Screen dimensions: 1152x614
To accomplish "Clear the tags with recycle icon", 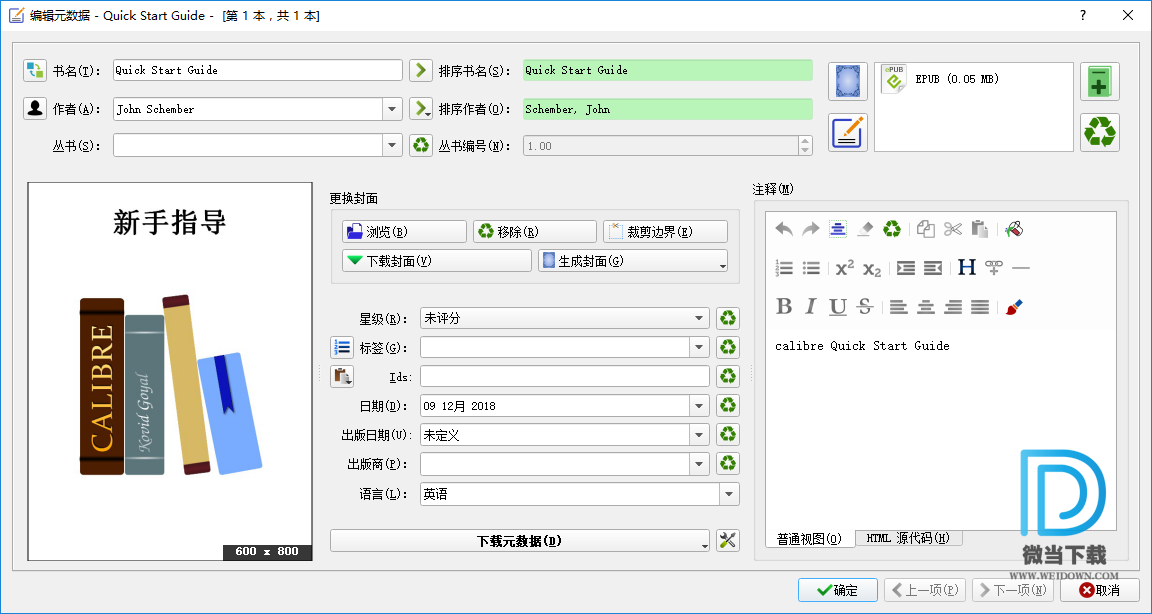I will 727,347.
